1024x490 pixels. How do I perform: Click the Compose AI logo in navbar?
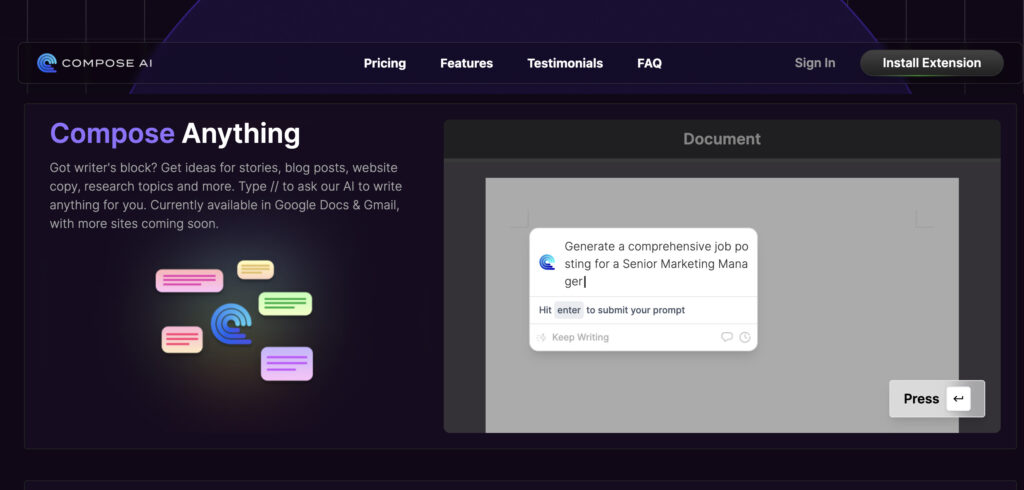pos(95,63)
